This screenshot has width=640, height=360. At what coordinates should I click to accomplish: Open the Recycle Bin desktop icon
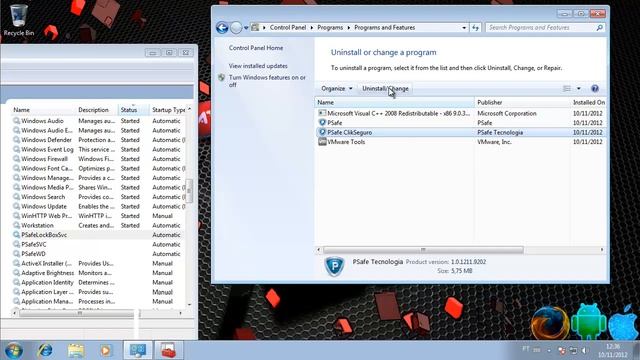[18, 20]
